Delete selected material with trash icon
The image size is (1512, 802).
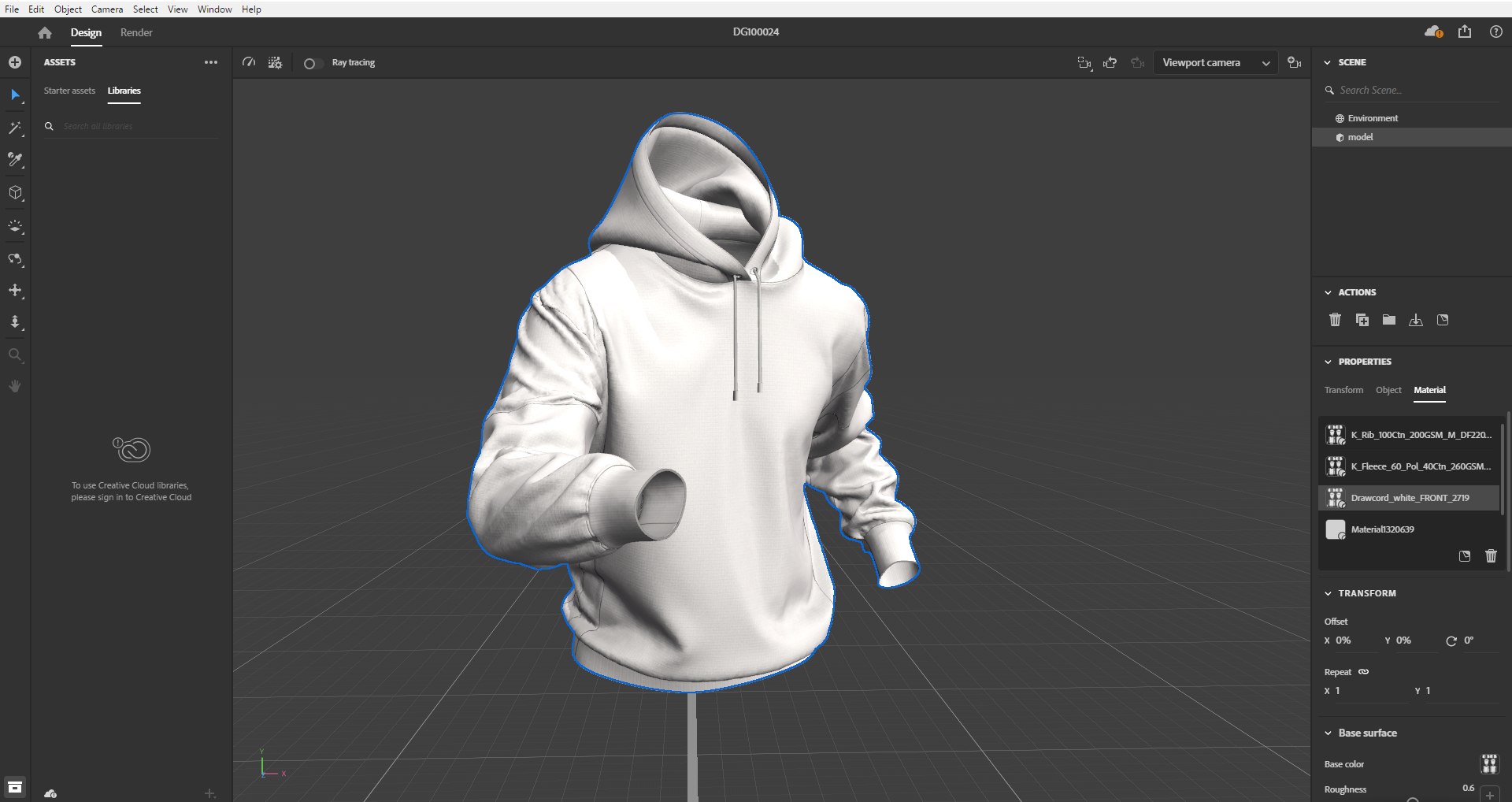coord(1491,556)
